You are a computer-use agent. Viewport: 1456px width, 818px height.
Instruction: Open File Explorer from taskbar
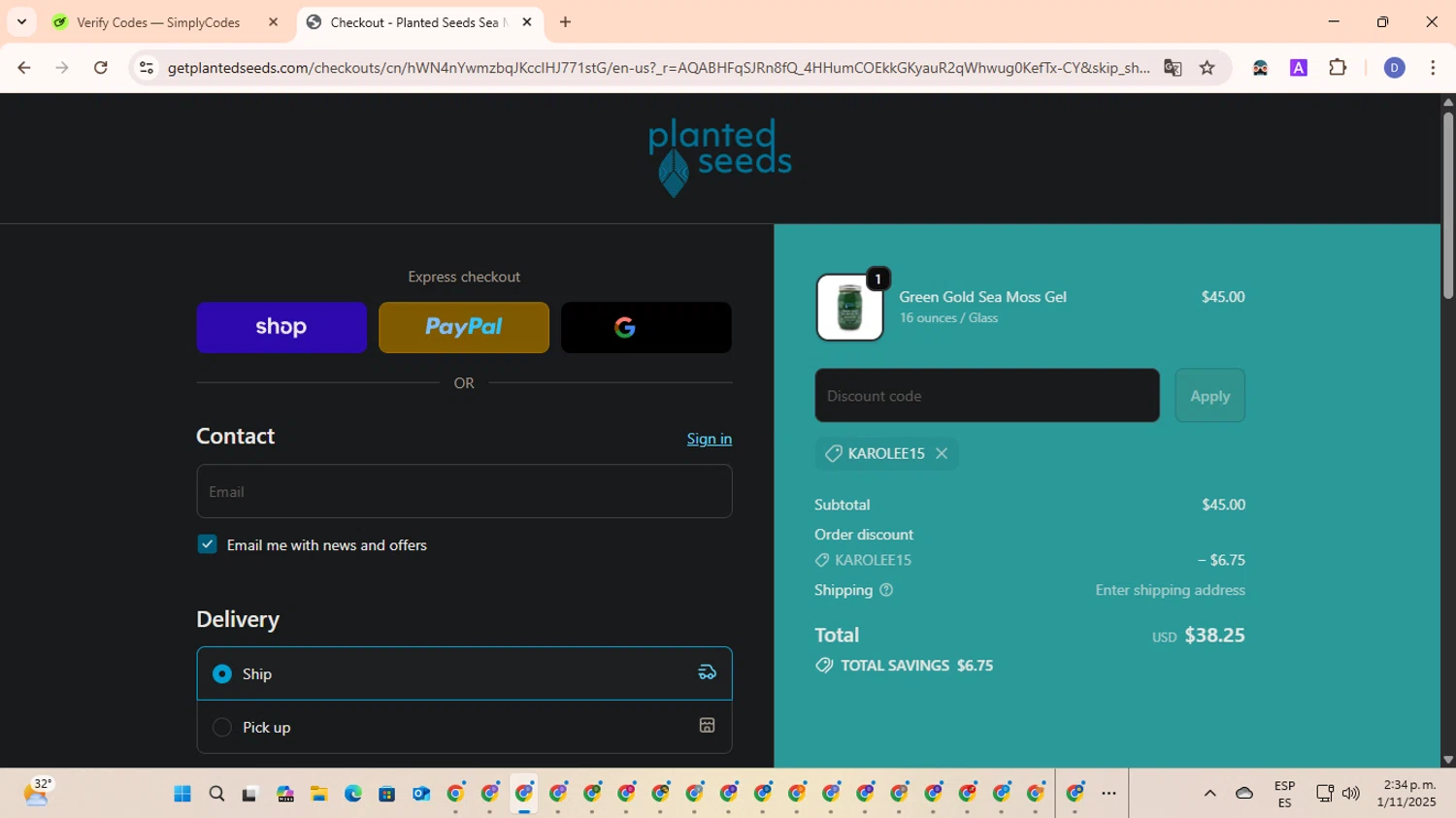[x=319, y=794]
